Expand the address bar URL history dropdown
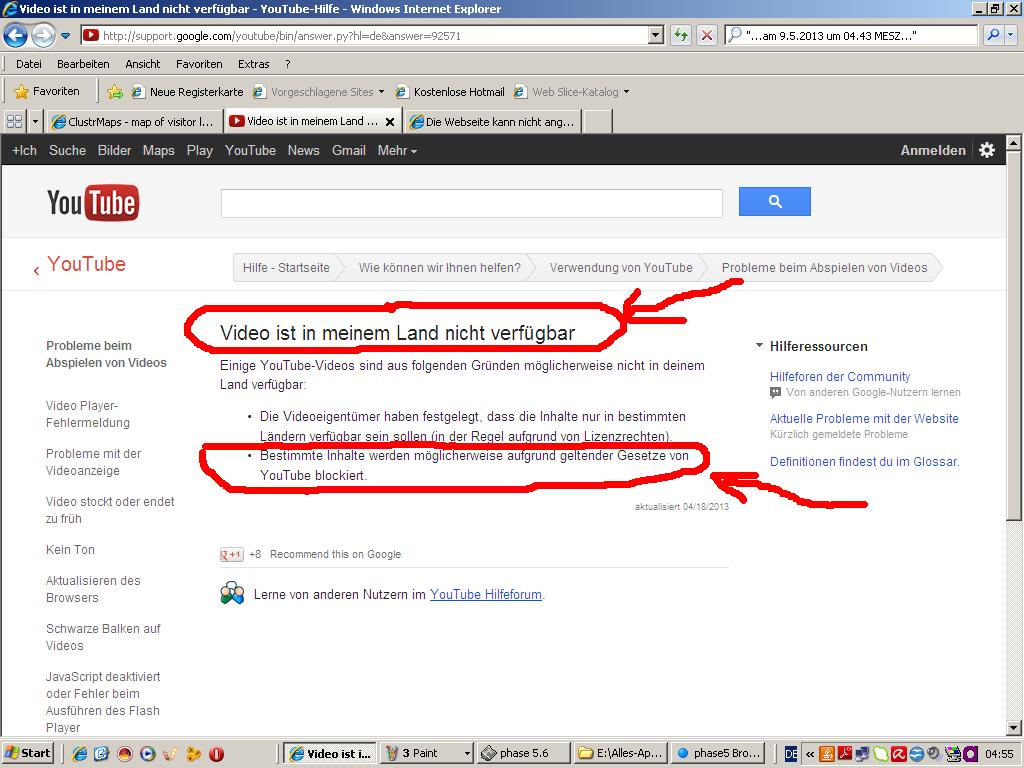Screen dimensions: 1024x768 (x=656, y=36)
